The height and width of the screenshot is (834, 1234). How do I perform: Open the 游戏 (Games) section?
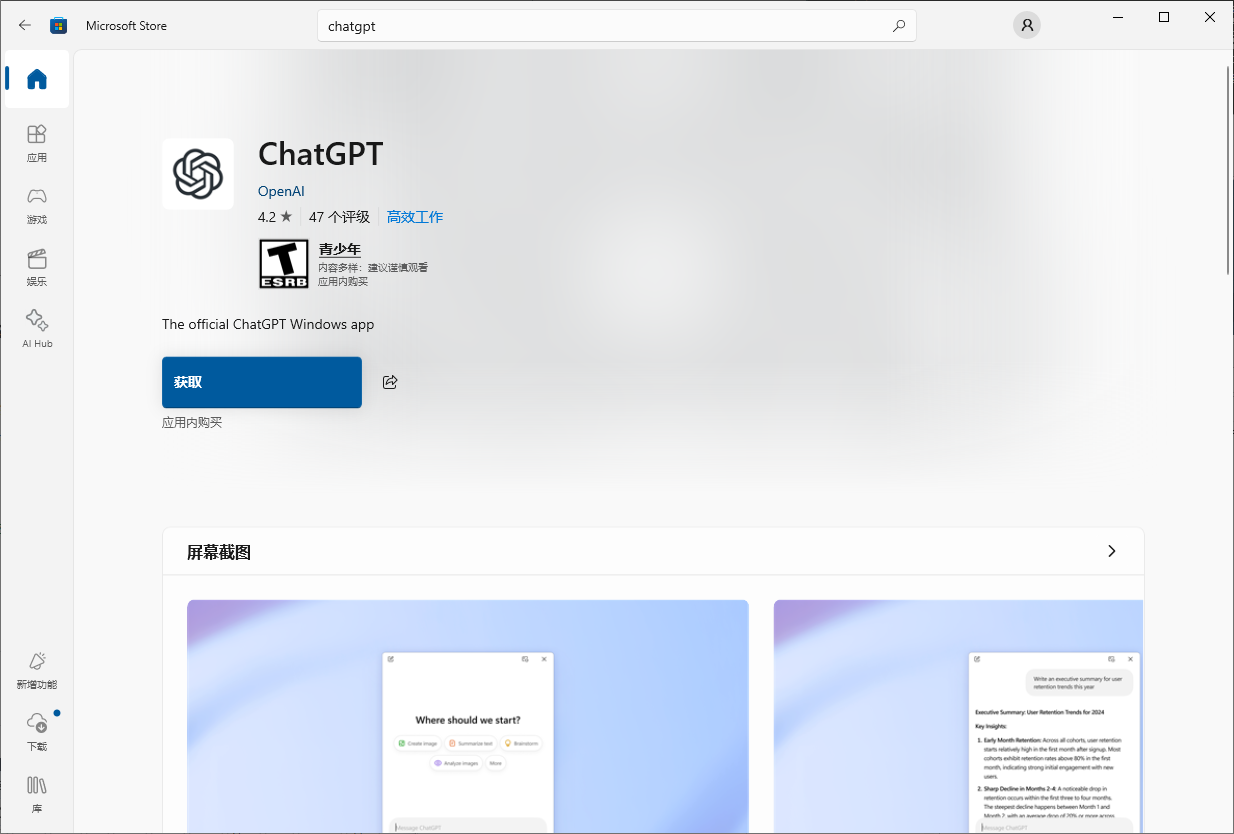coord(37,205)
